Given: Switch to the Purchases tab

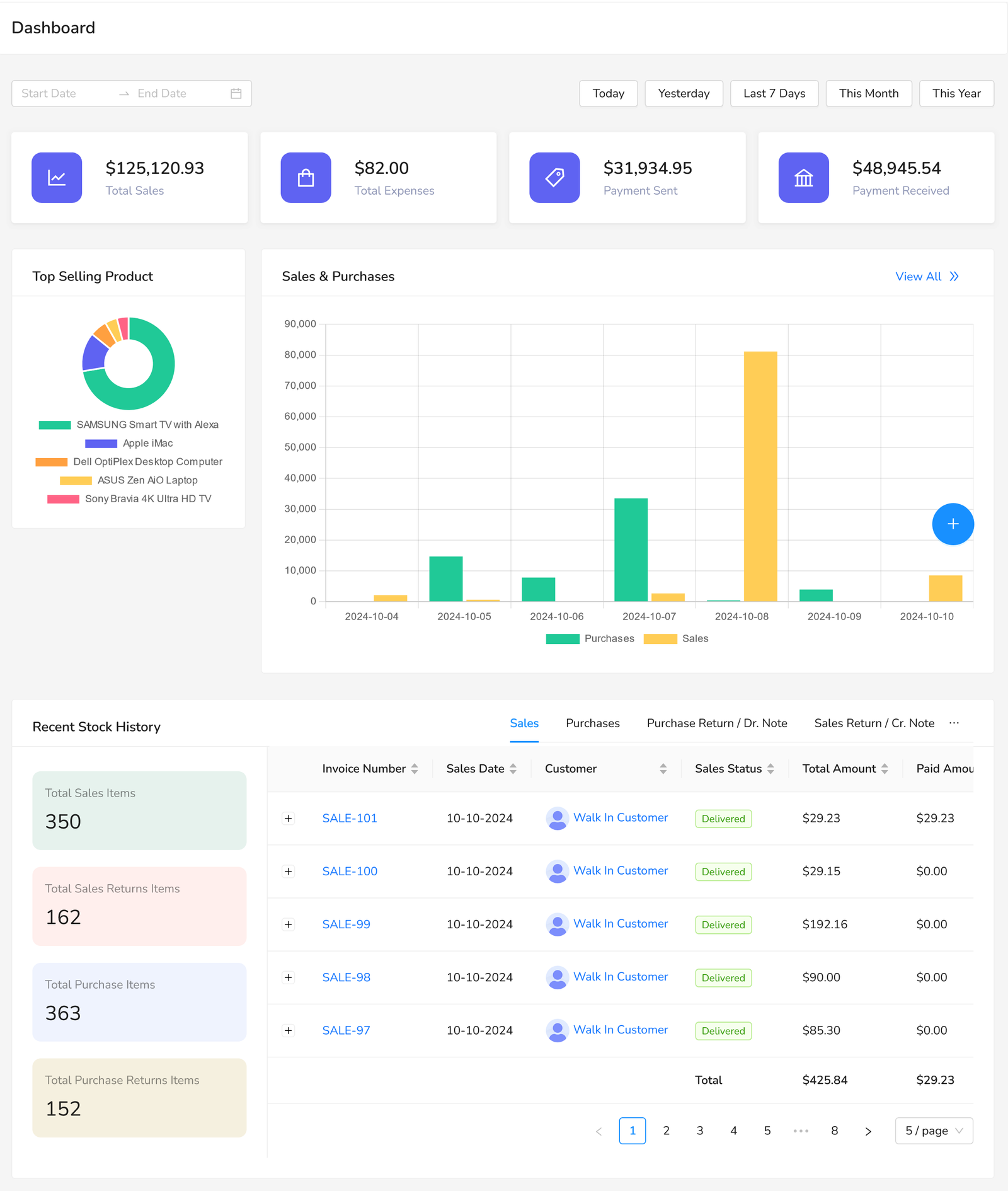Looking at the screenshot, I should coord(592,723).
